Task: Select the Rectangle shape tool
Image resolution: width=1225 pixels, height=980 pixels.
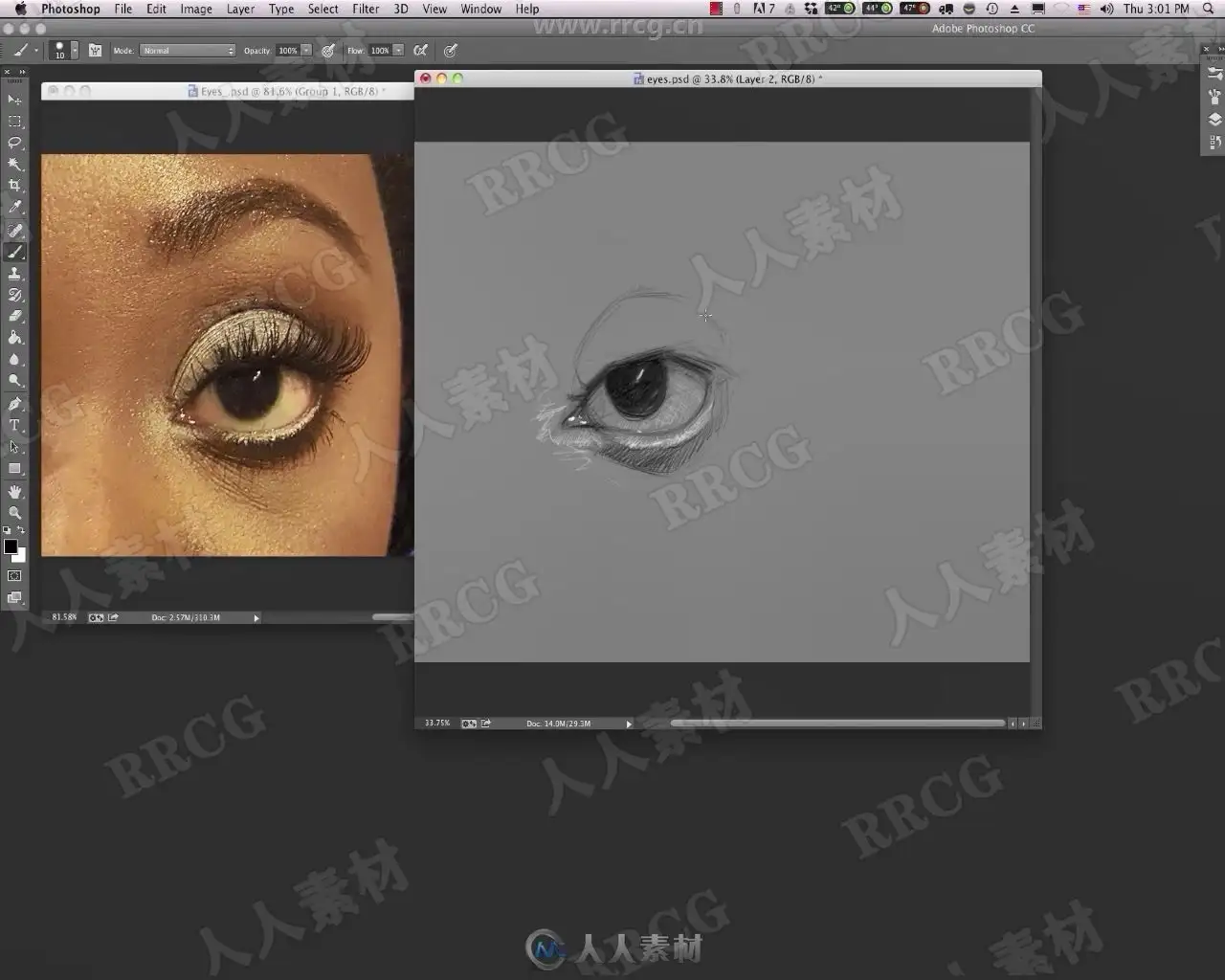Action: tap(14, 469)
